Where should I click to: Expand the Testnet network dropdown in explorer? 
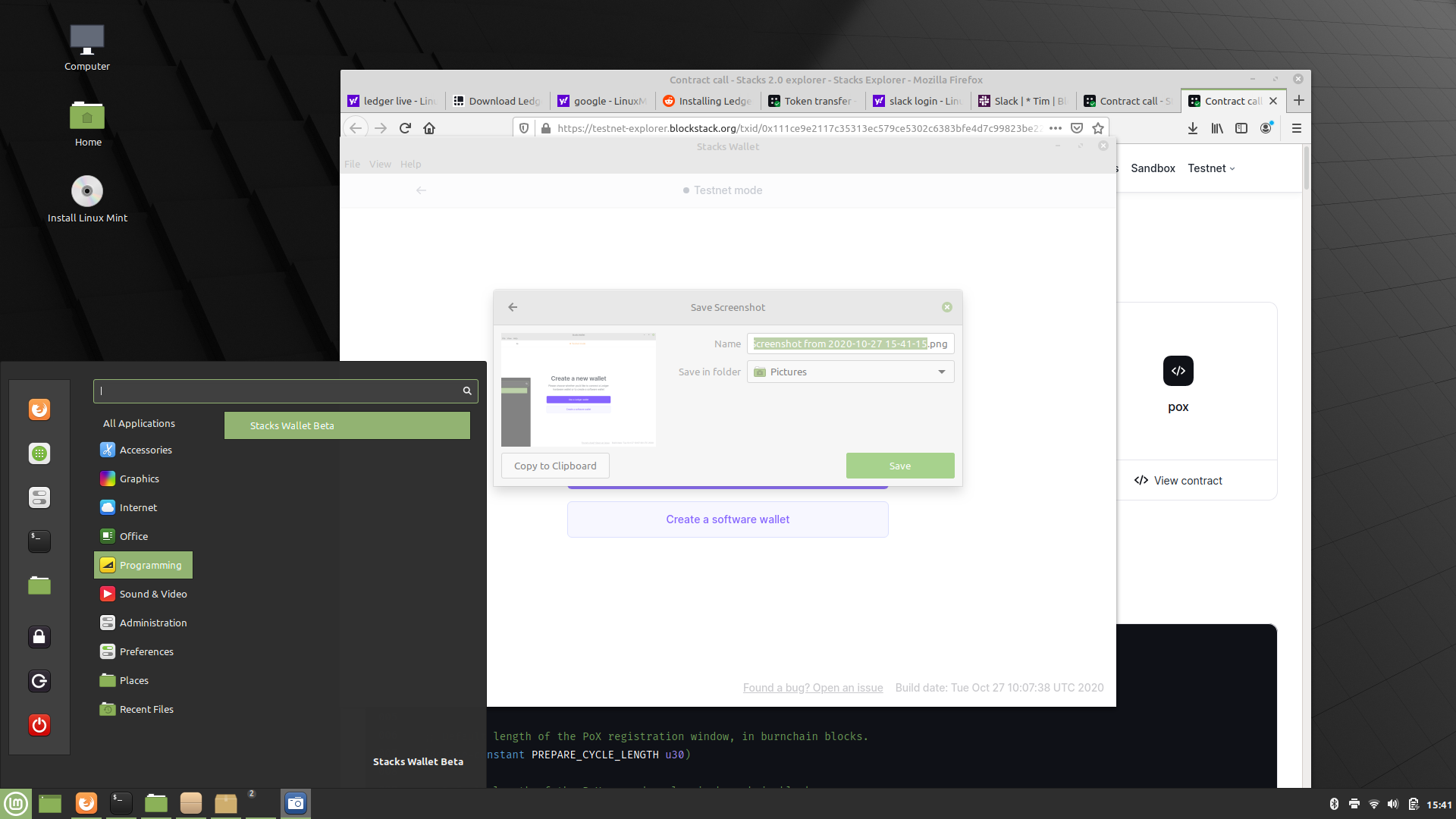(1211, 168)
